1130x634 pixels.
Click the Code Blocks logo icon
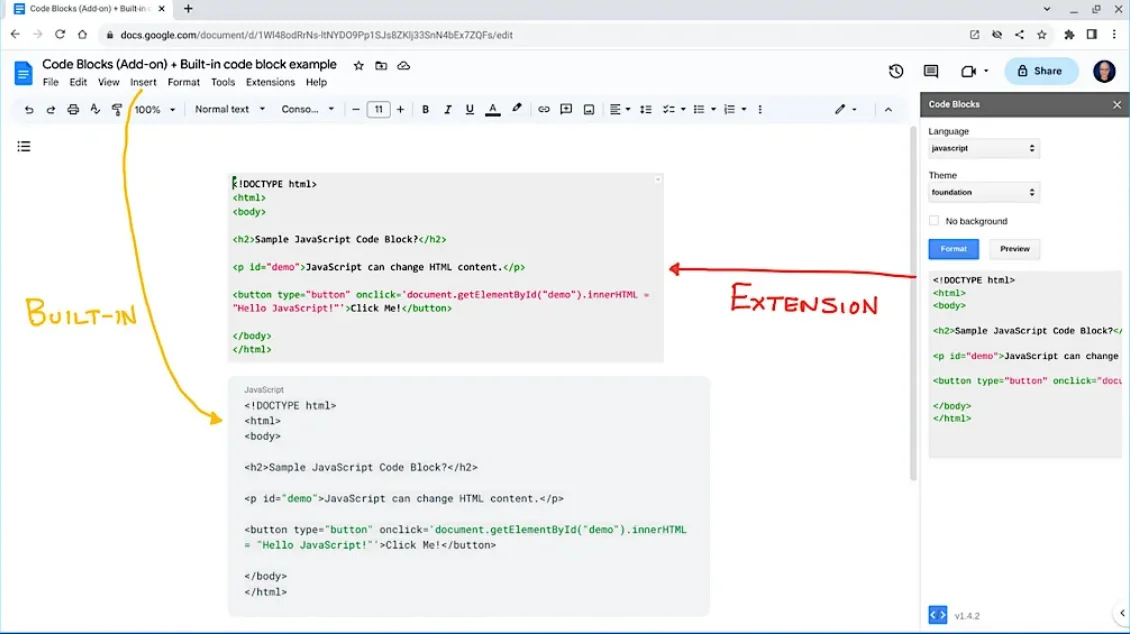[938, 615]
